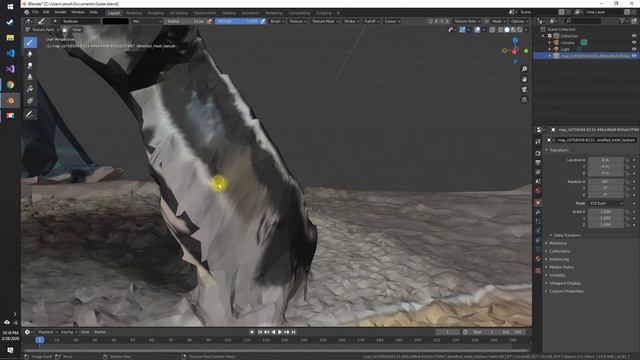Select the Annotate tool in the toolbar

[30, 115]
